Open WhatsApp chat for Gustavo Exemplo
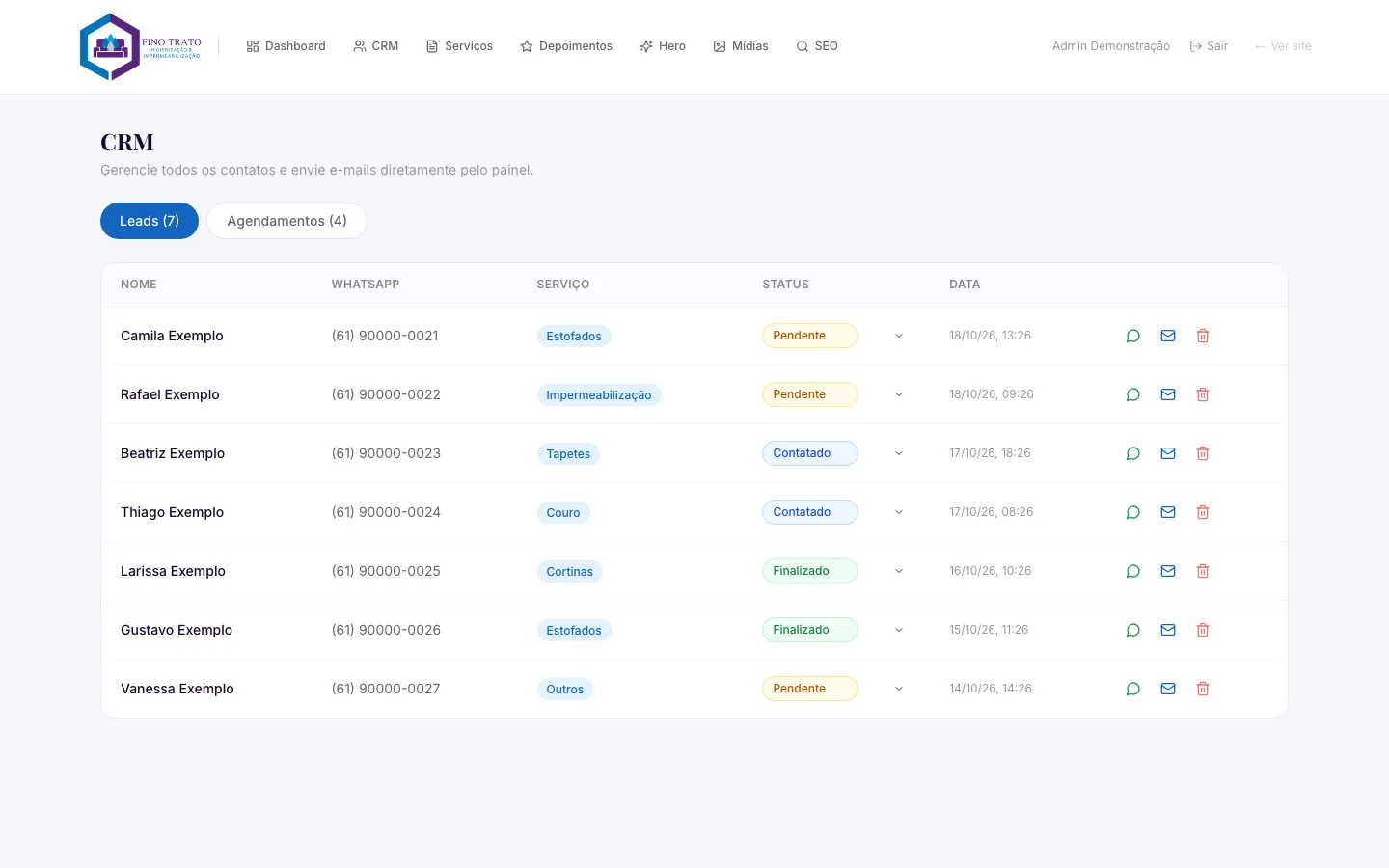The height and width of the screenshot is (868, 1389). [1133, 630]
